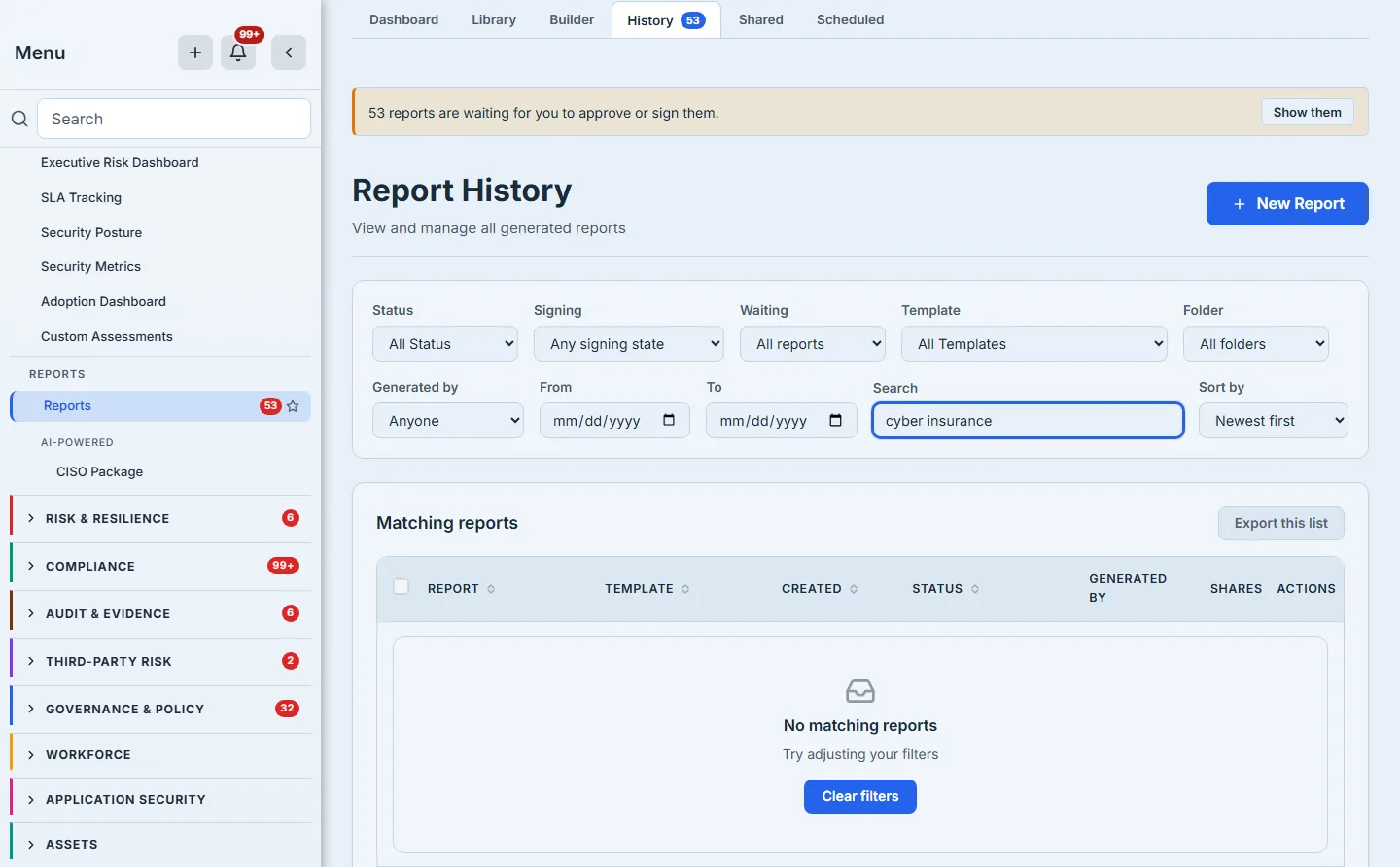Expand the Governance & Policy section

click(160, 710)
